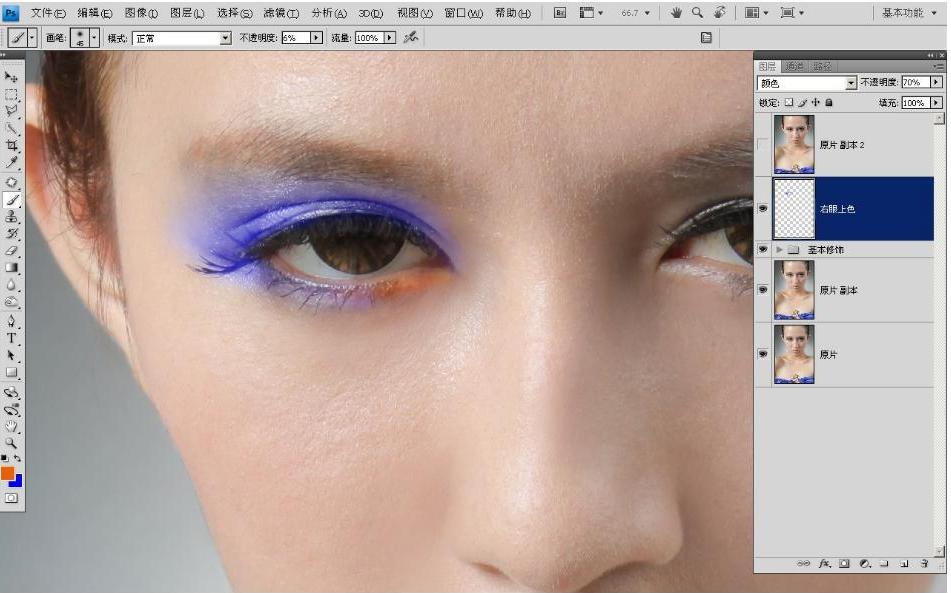The width and height of the screenshot is (951, 593).
Task: Select 原片 副本 2 layer thumbnail
Action: pos(794,145)
